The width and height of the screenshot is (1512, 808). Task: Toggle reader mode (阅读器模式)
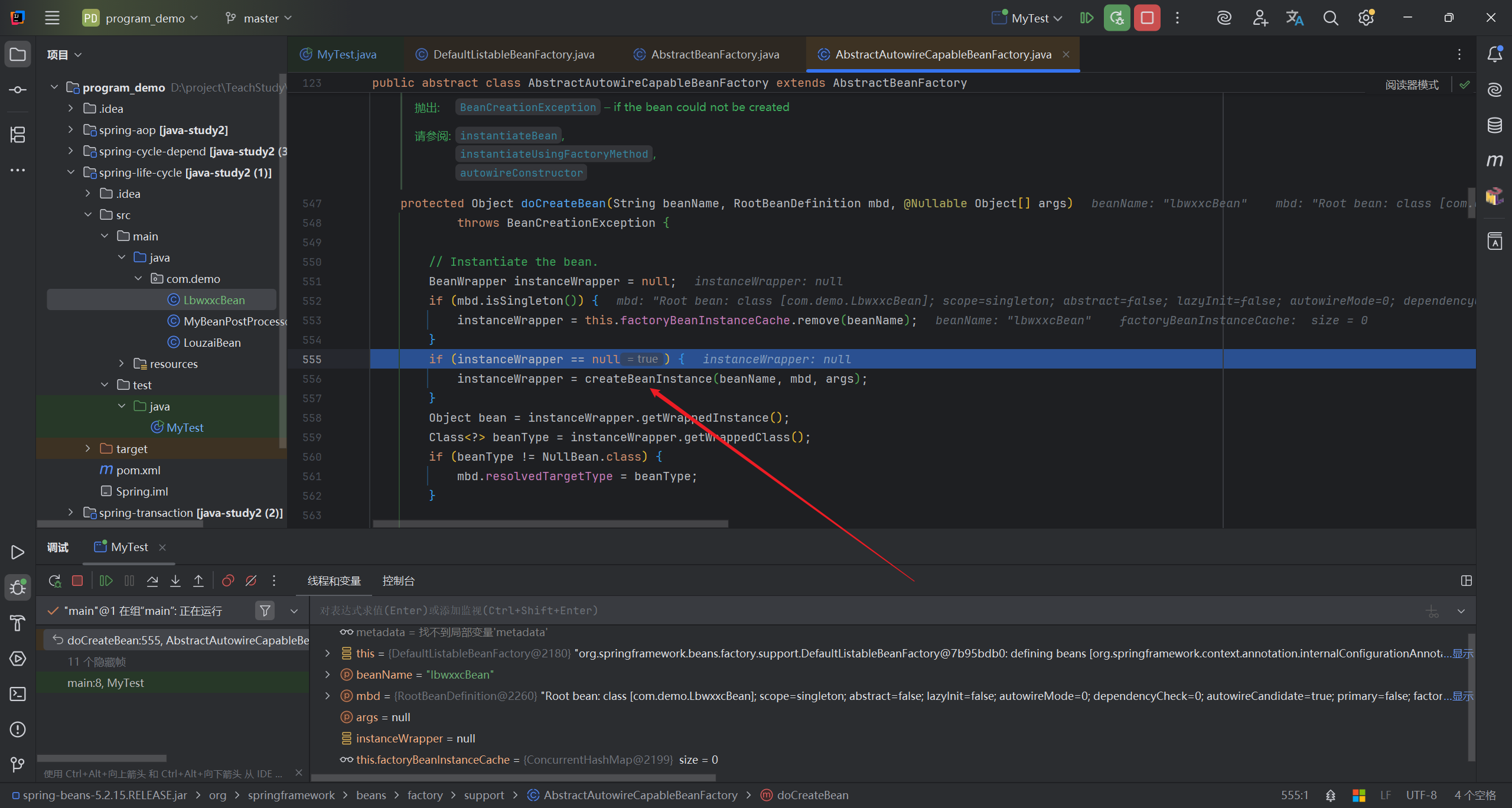(x=1412, y=85)
